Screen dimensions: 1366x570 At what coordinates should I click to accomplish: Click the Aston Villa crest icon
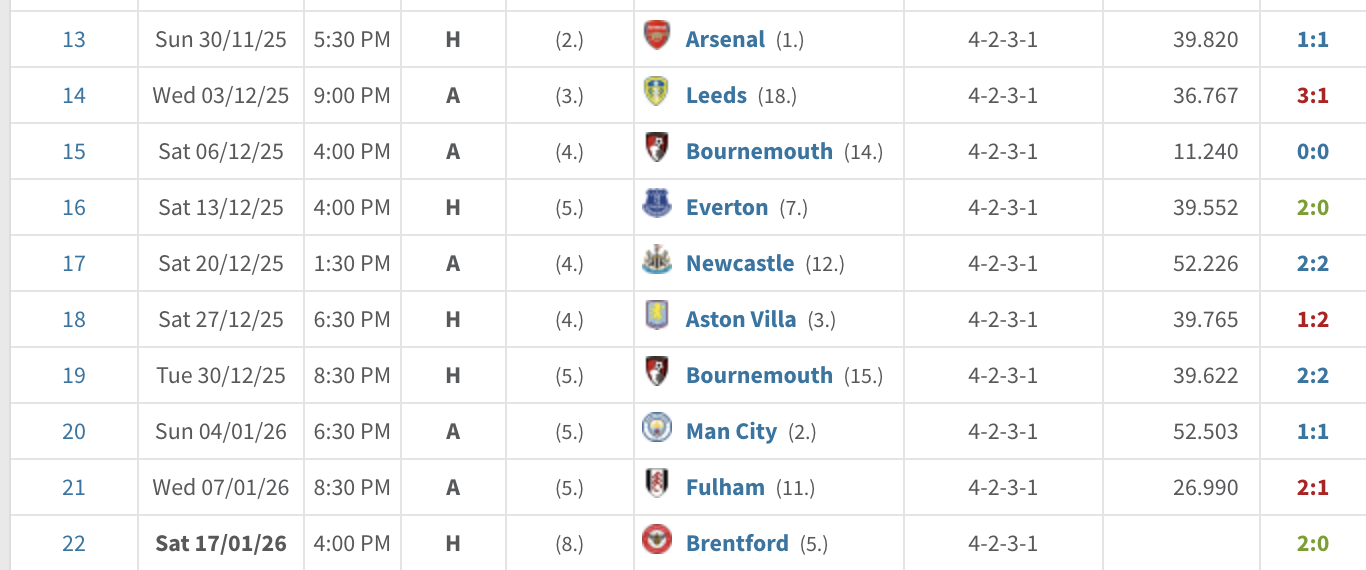point(656,317)
